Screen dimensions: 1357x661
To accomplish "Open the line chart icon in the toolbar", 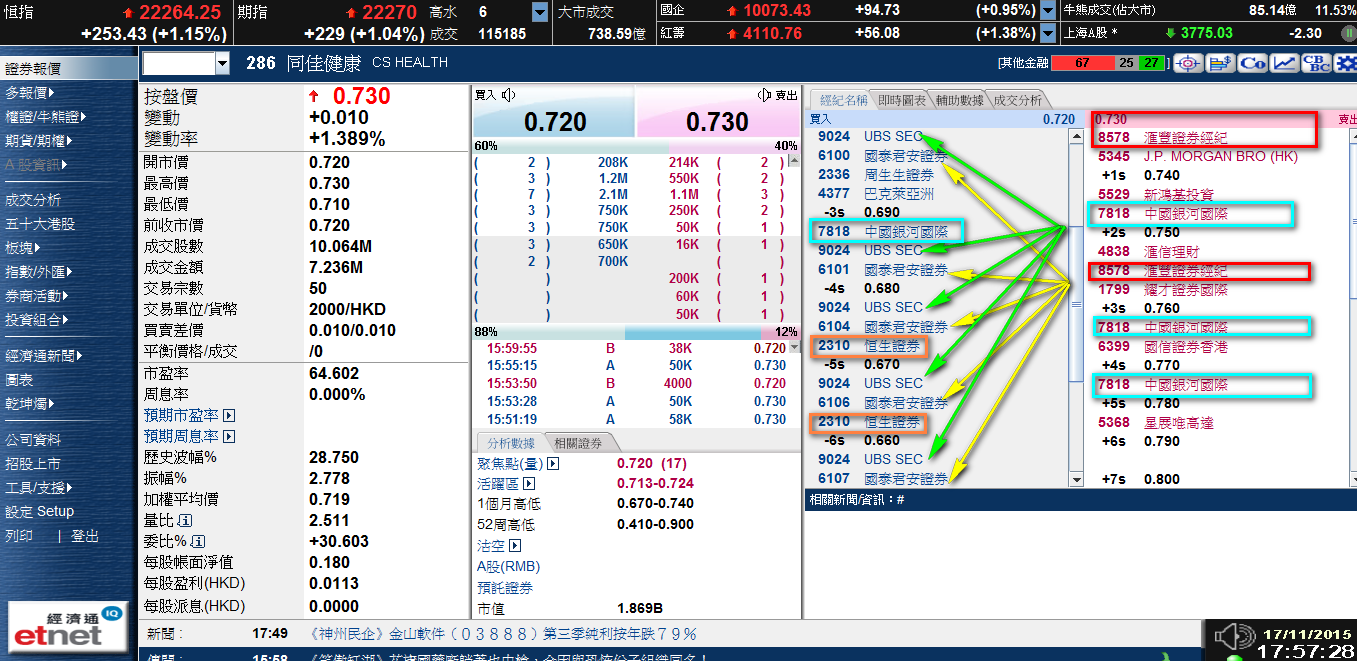I will (1284, 63).
